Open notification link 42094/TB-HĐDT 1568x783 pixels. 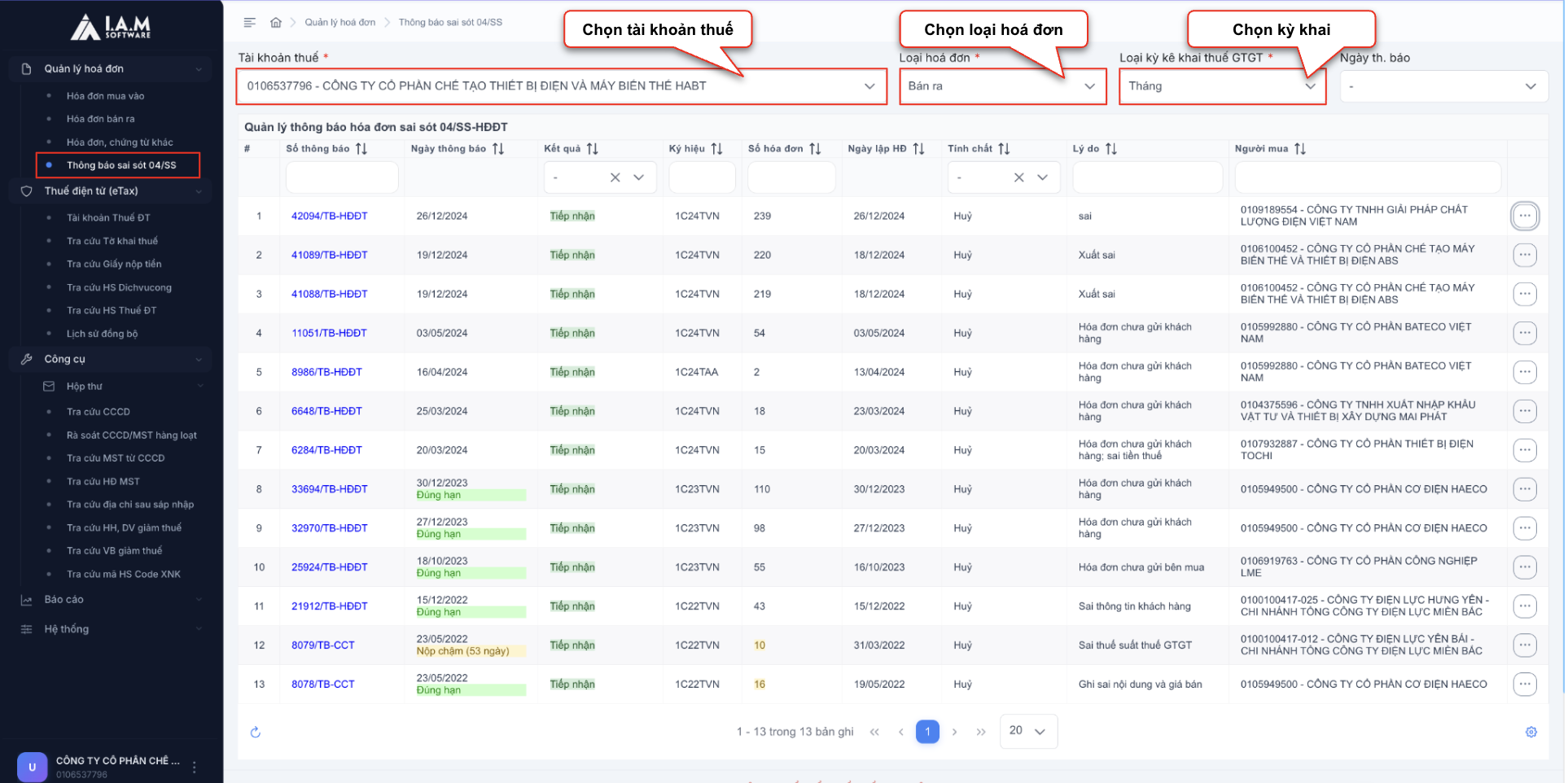(329, 217)
